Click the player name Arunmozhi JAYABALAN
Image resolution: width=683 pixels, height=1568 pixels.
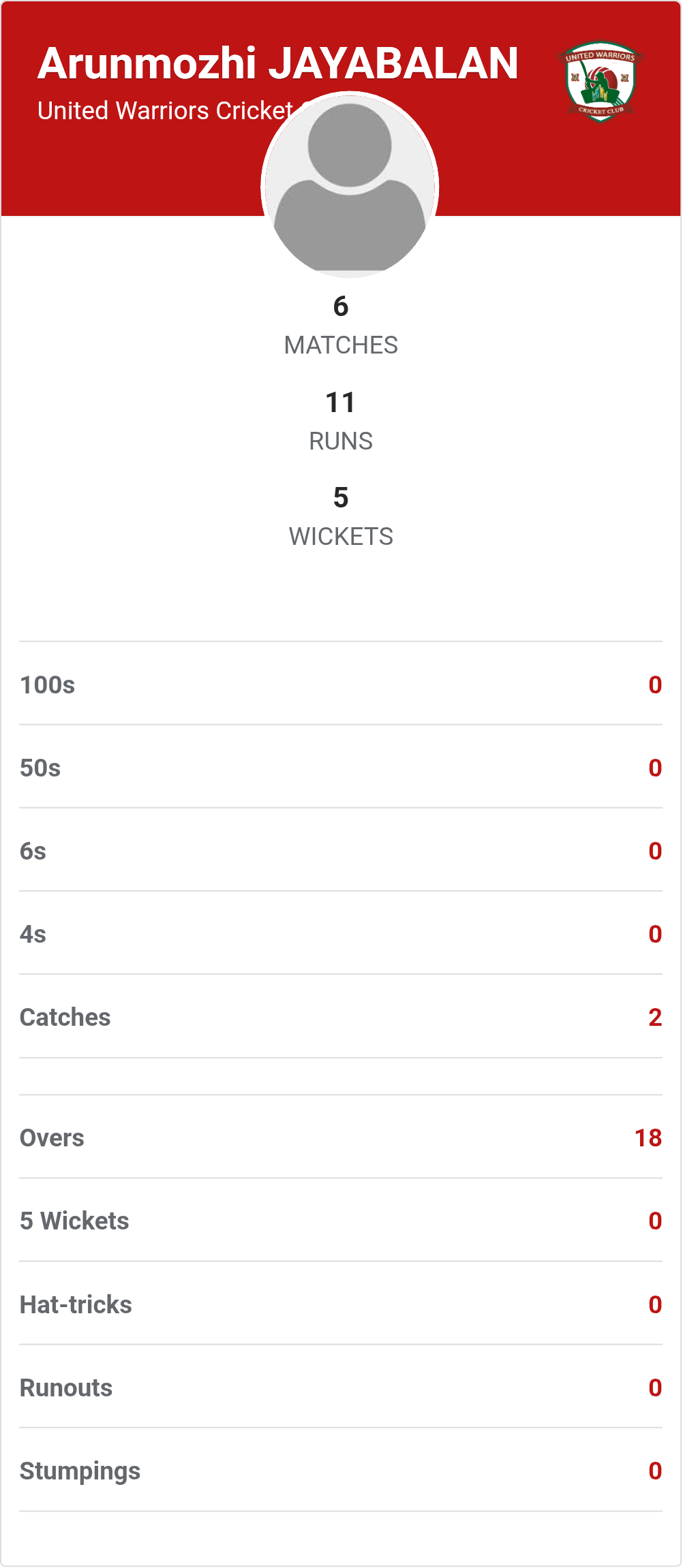tap(278, 63)
